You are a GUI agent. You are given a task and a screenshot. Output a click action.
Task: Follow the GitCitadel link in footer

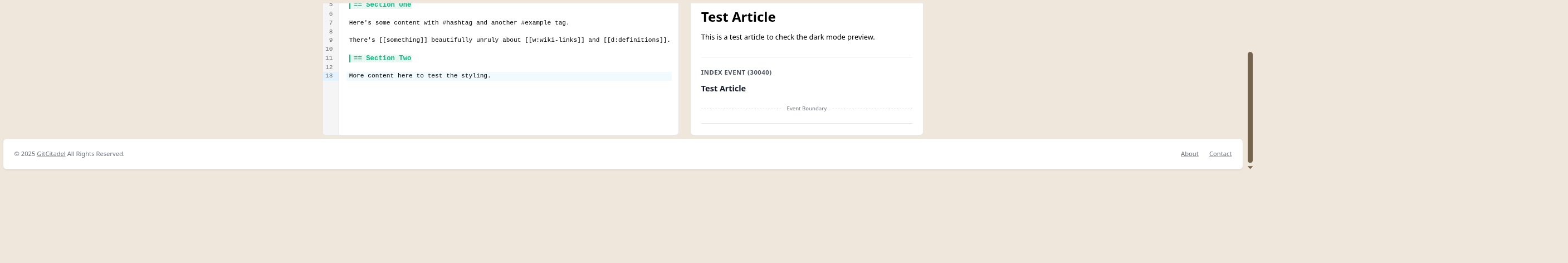point(51,154)
